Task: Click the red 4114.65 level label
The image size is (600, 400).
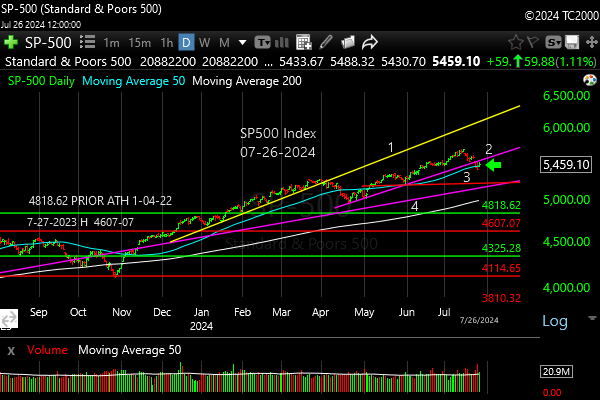Action: coord(501,268)
